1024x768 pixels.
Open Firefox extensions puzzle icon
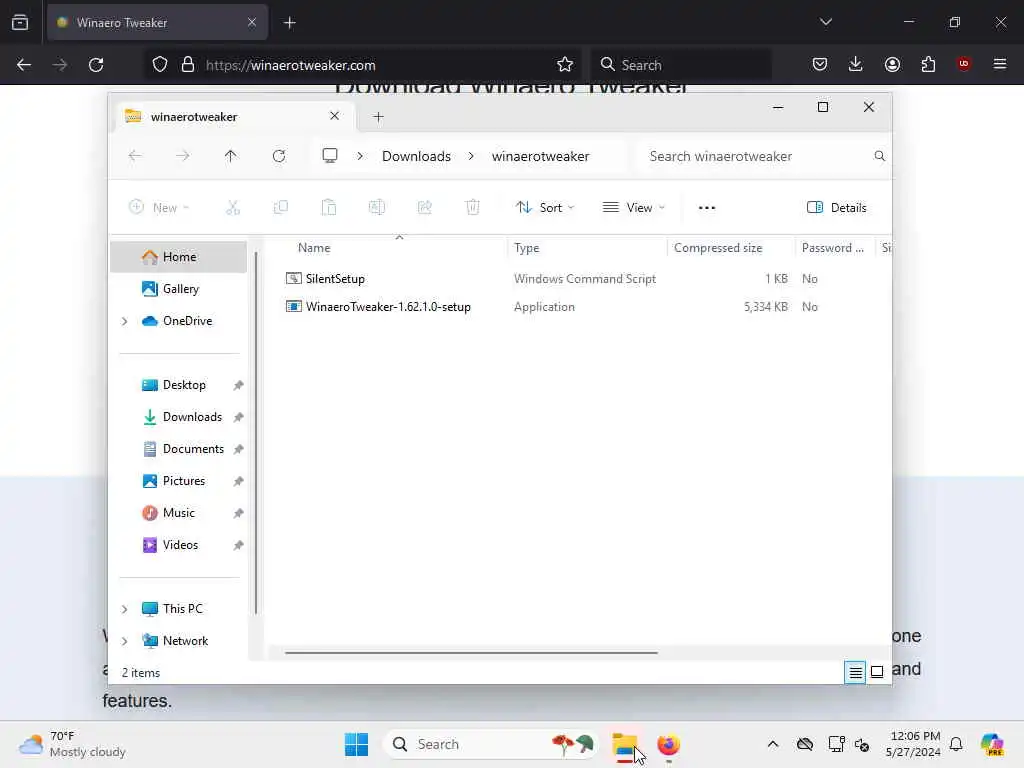point(928,64)
